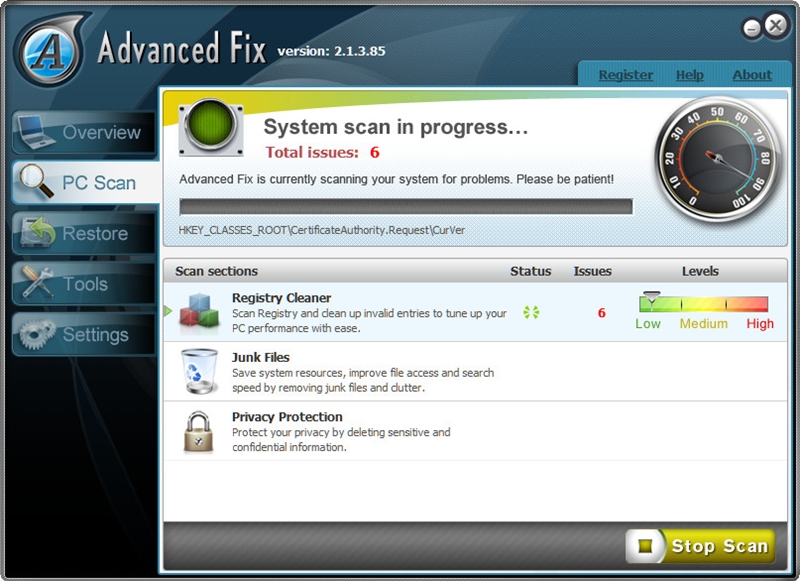Screen dimensions: 800x581
Task: Close the Advanced Fix window
Action: click(776, 25)
